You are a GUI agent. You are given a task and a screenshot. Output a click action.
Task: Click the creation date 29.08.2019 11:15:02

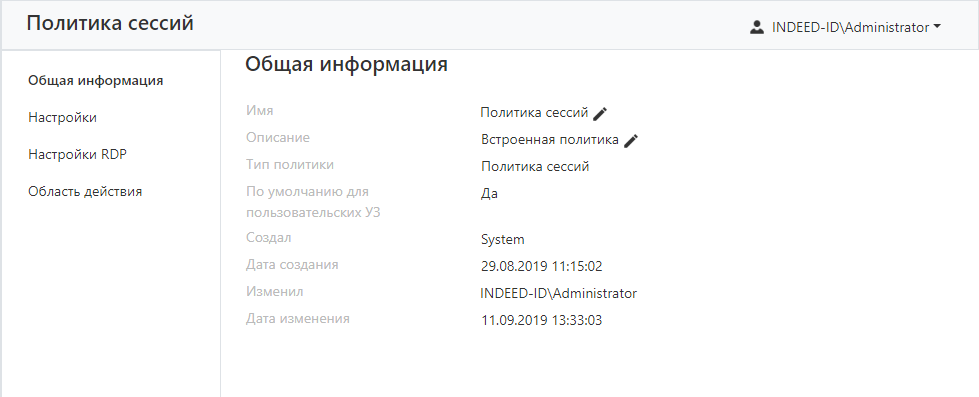point(541,267)
